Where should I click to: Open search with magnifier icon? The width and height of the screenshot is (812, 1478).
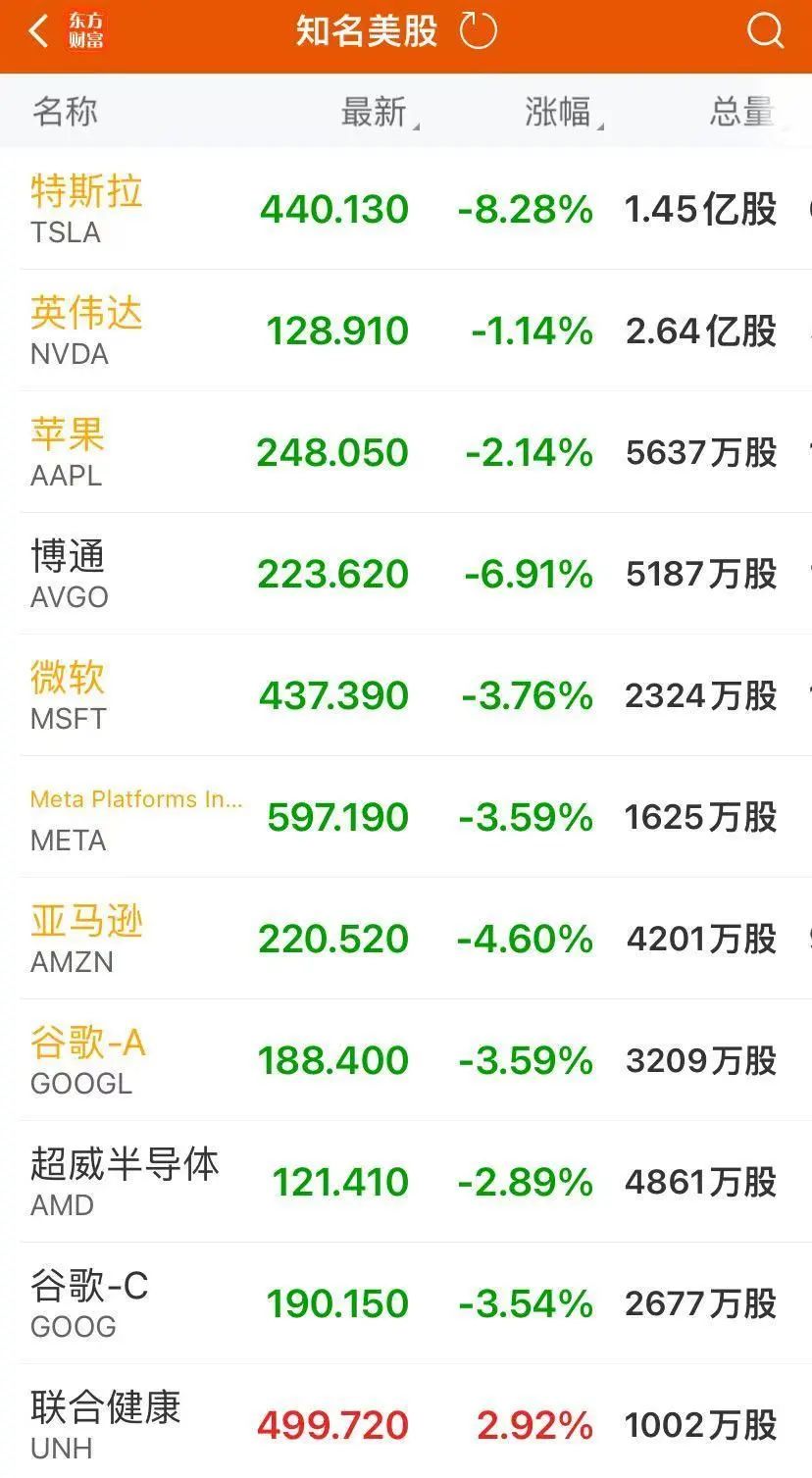point(765,31)
